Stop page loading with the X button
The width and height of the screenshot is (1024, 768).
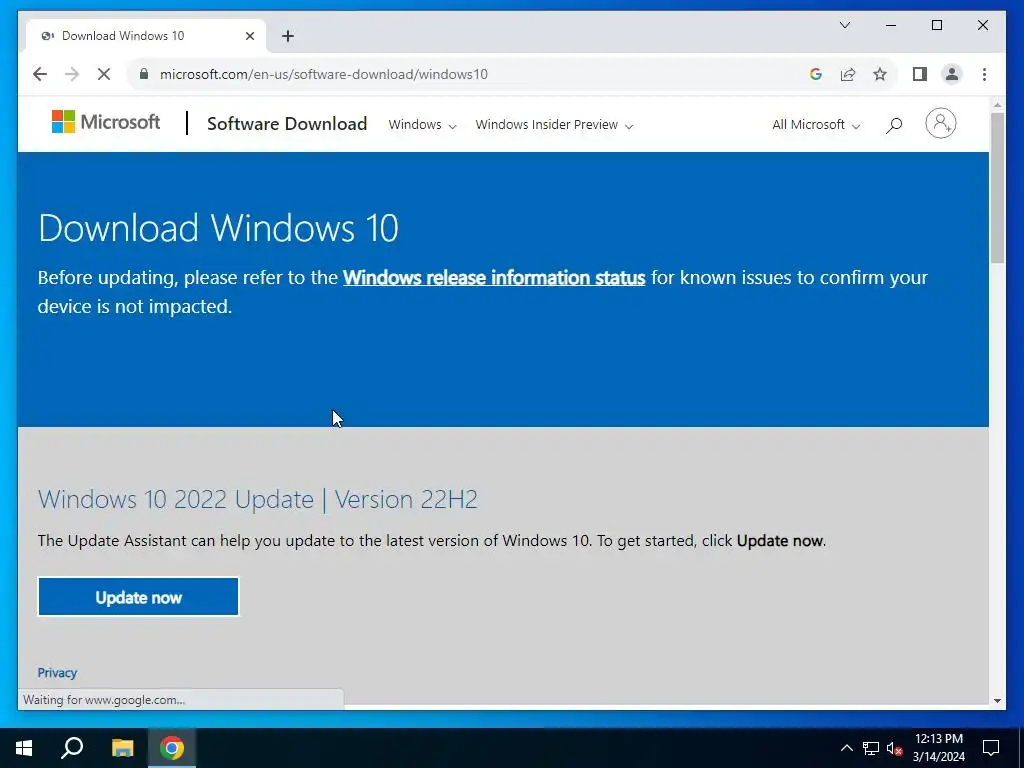tap(104, 74)
